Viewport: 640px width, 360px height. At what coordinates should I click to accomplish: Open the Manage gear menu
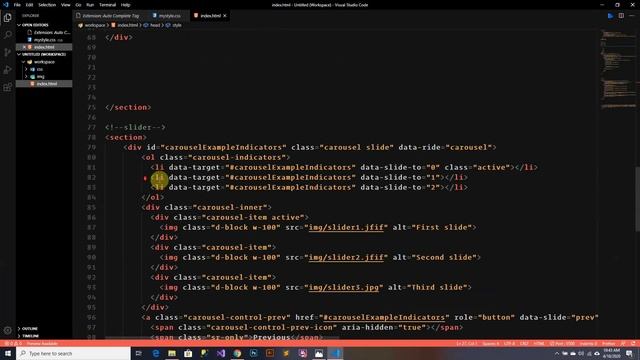click(7, 330)
